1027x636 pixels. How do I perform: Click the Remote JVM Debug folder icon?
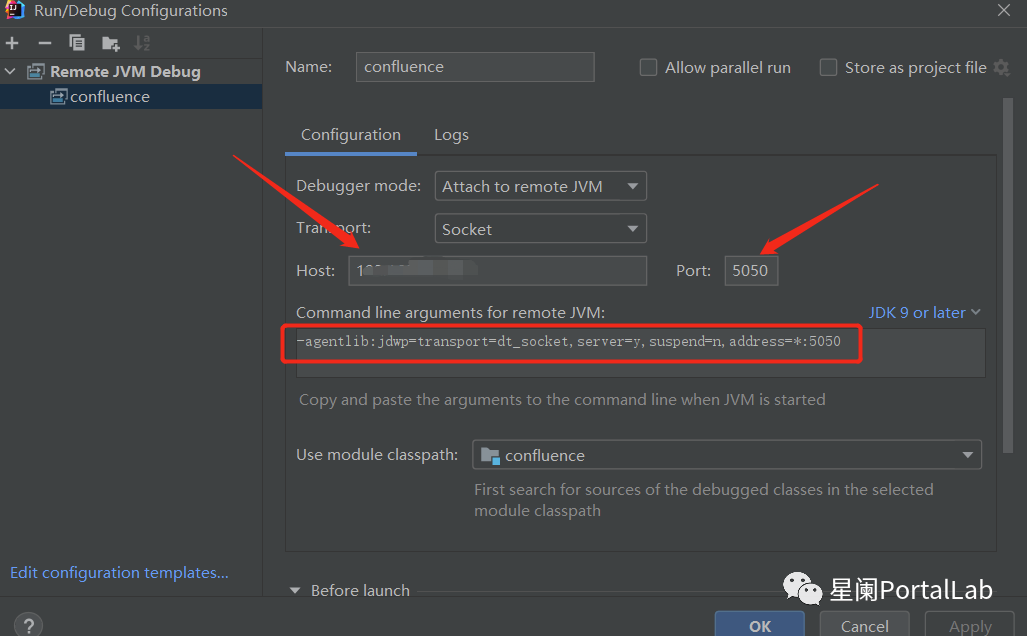click(x=35, y=71)
